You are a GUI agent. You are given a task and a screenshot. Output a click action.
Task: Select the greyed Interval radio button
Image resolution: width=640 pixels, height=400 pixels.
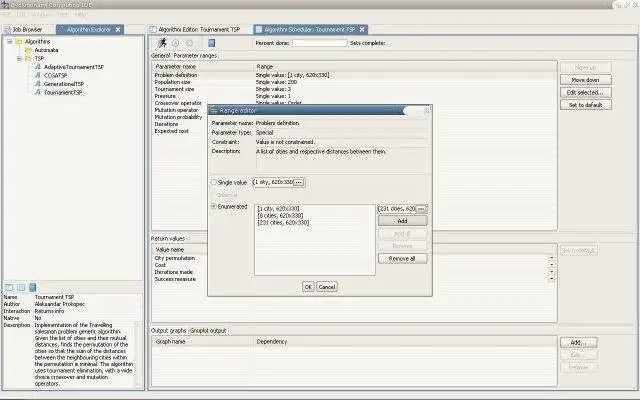(x=213, y=195)
